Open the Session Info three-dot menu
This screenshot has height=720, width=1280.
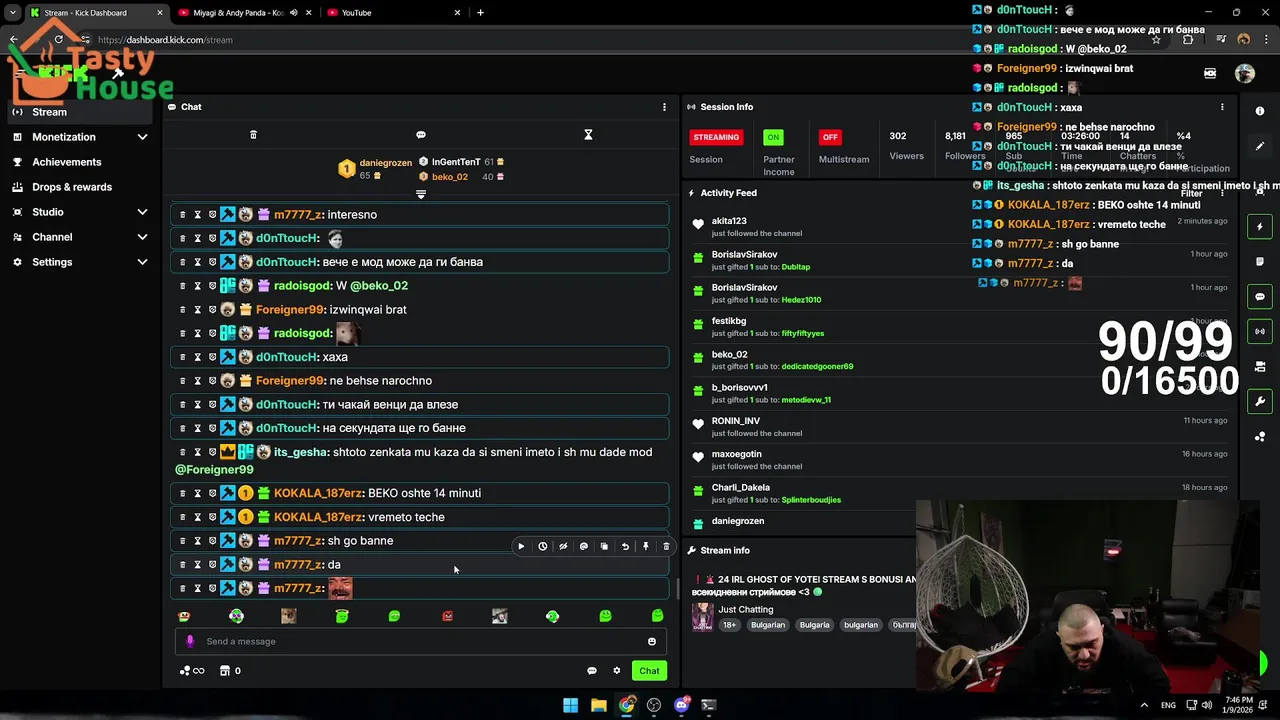click(x=1222, y=107)
